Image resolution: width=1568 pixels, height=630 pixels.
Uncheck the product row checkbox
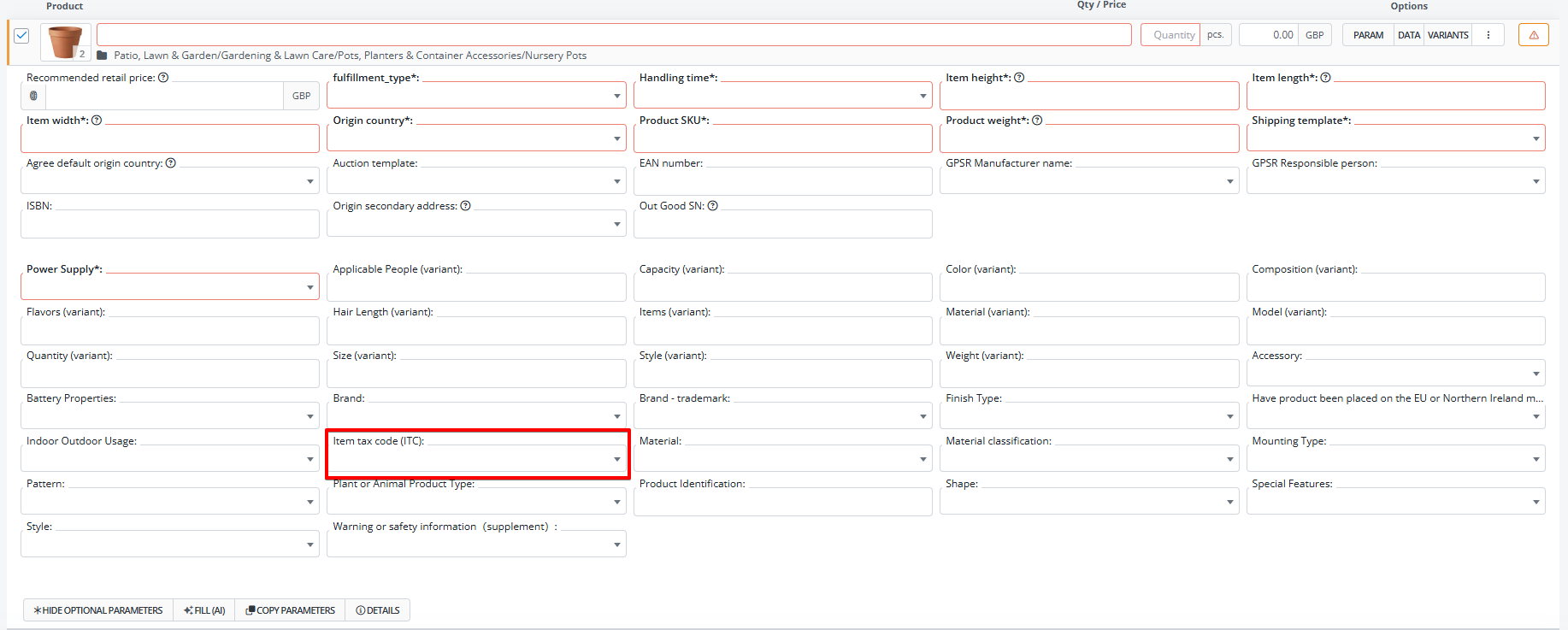tap(22, 36)
